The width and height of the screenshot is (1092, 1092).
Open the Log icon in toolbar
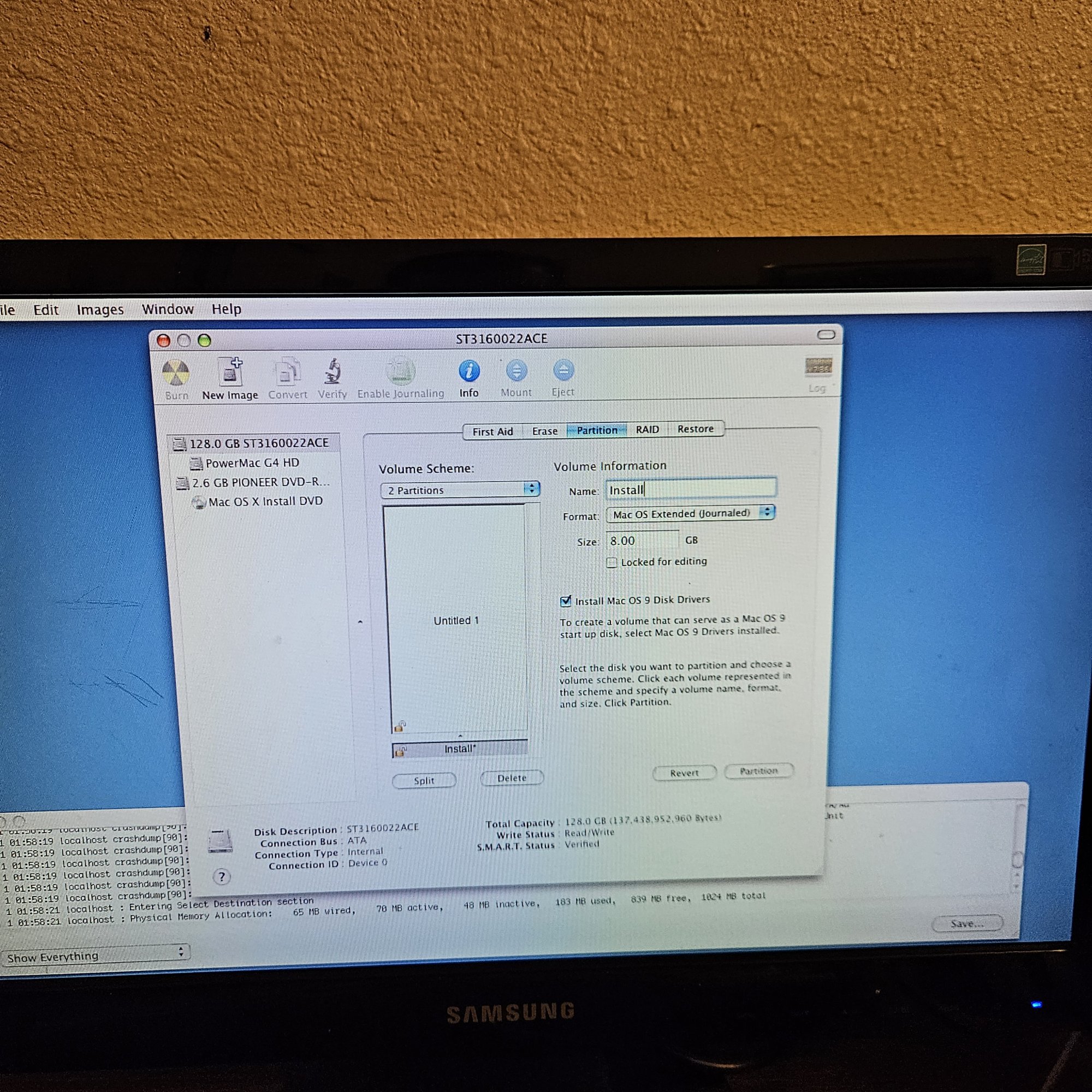[817, 367]
